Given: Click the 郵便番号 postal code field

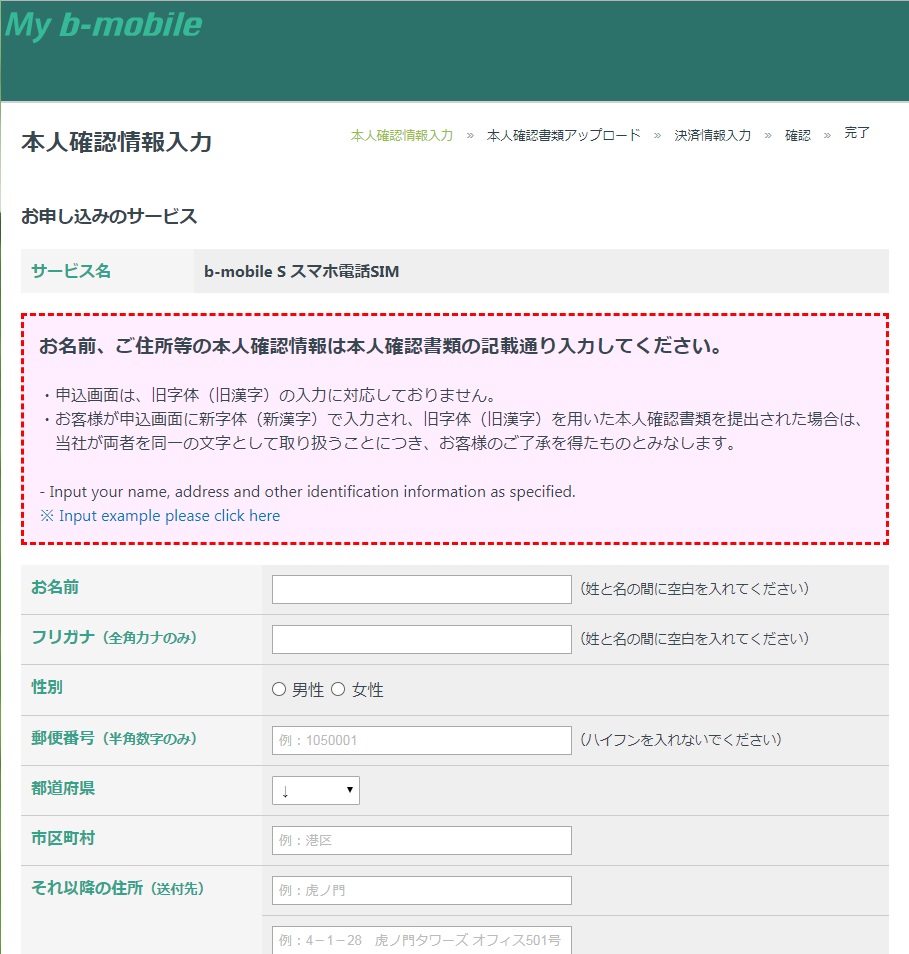Looking at the screenshot, I should 422,740.
